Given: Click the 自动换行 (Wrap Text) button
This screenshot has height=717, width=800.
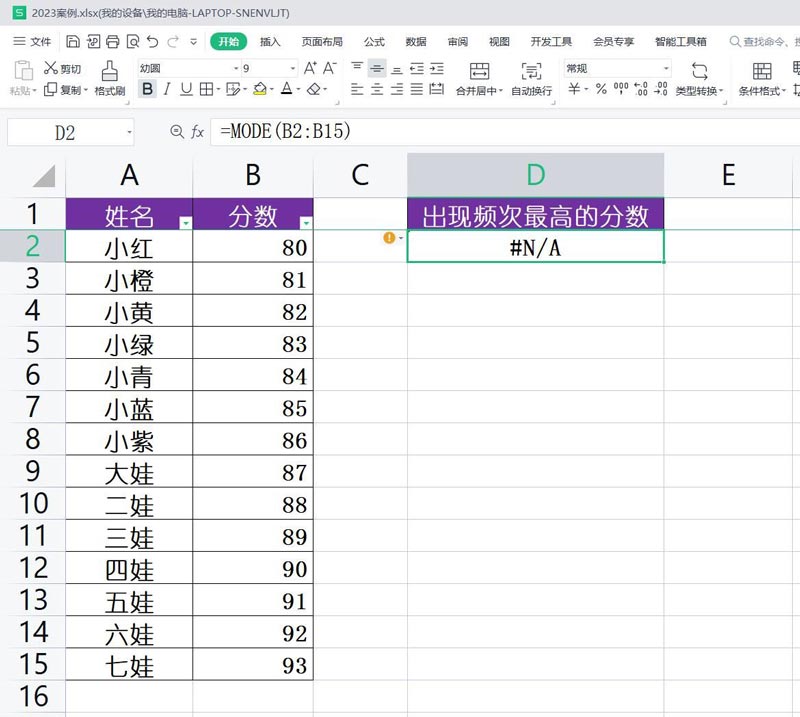Looking at the screenshot, I should point(531,79).
